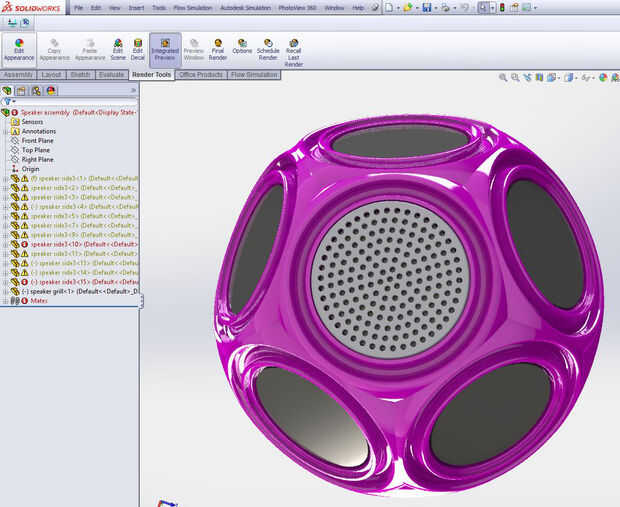Open the Flow Simulation menu
This screenshot has height=507, width=620.
click(193, 8)
